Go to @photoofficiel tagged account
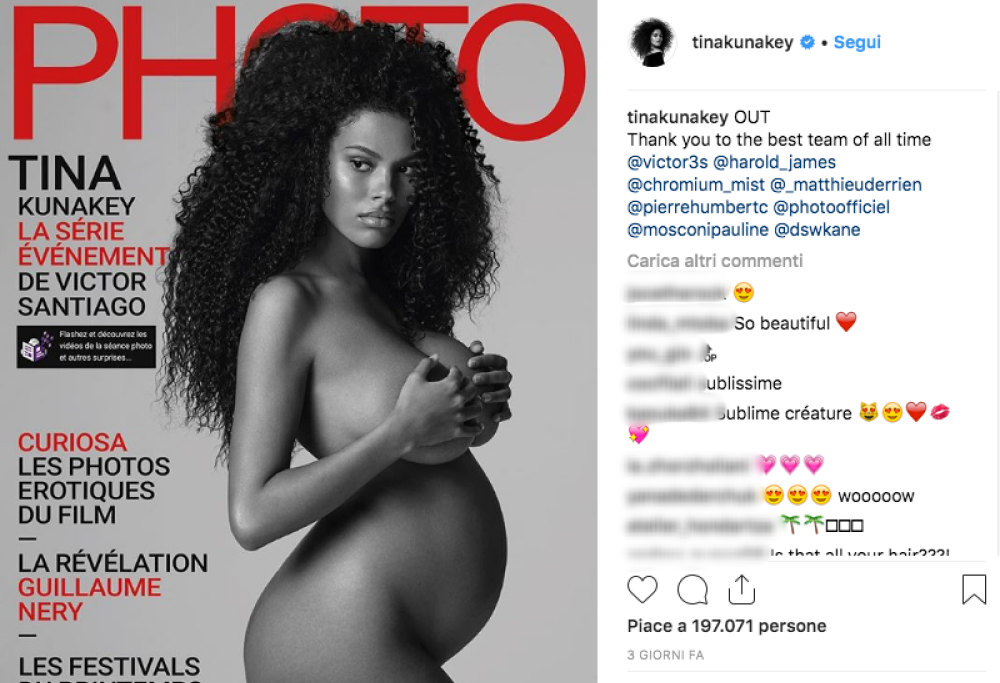The image size is (1000, 683). [832, 207]
